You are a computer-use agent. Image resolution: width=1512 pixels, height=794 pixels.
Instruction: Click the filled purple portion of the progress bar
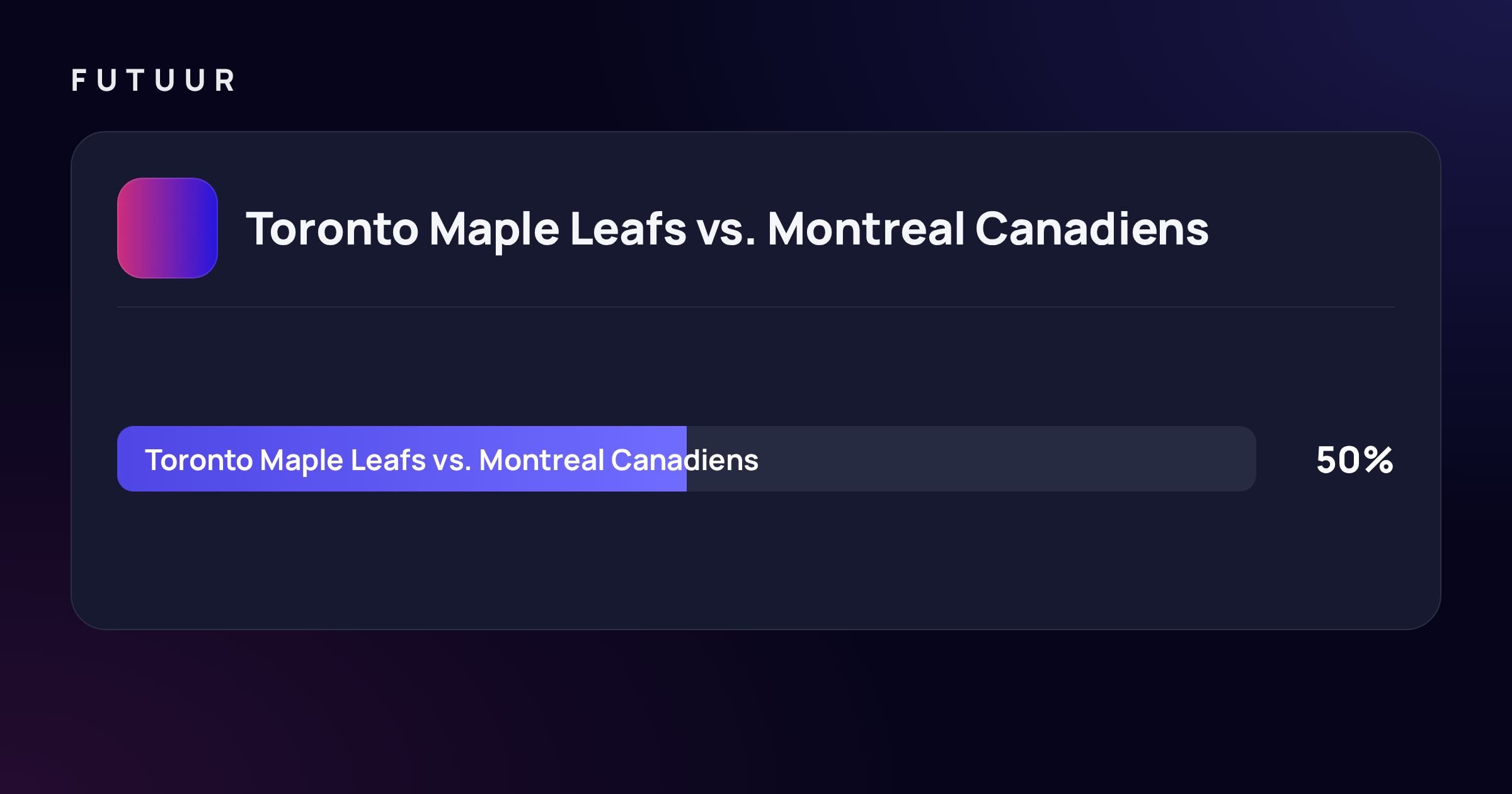402,459
